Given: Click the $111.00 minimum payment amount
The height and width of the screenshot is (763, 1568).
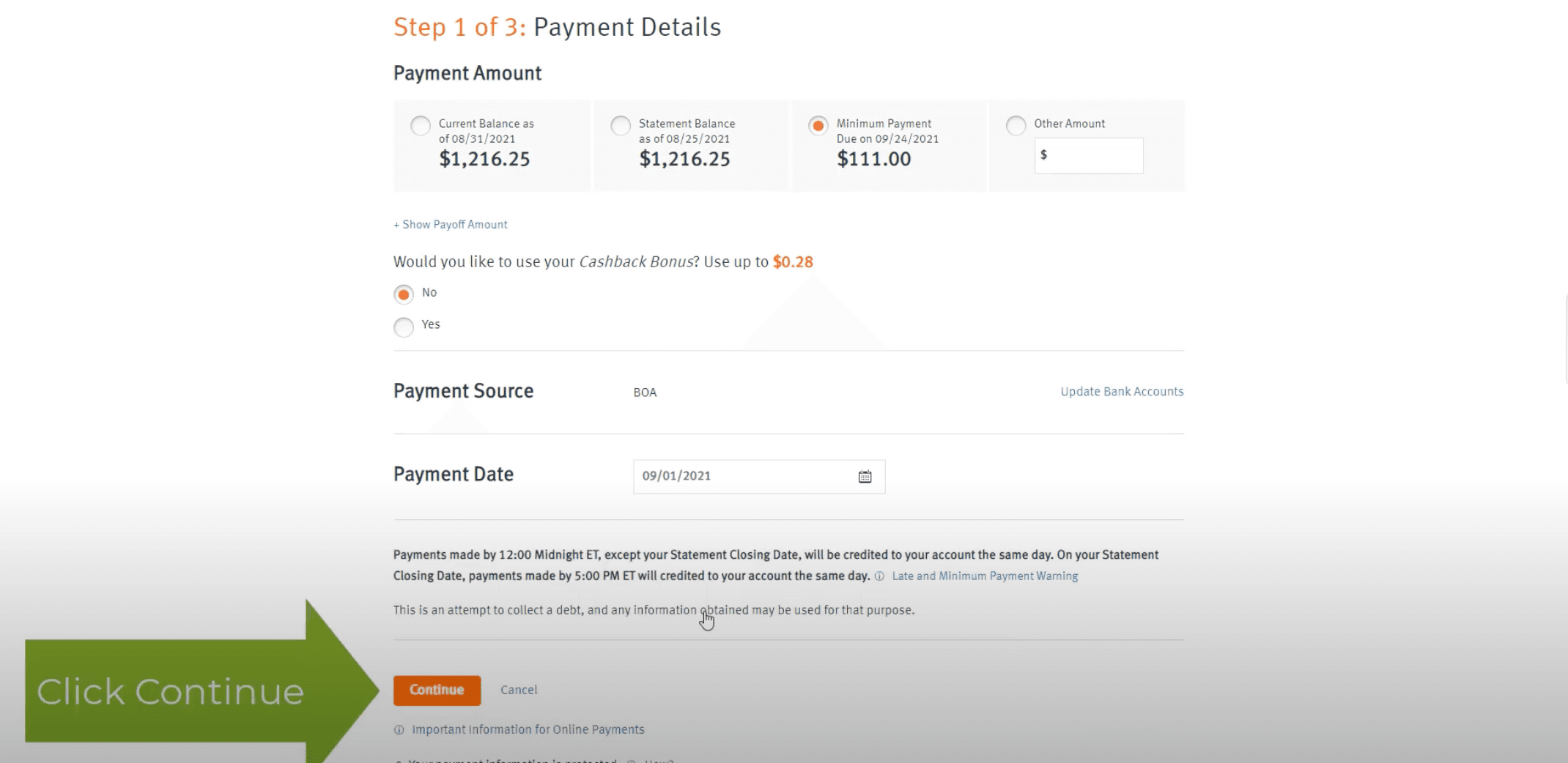Looking at the screenshot, I should tap(873, 159).
